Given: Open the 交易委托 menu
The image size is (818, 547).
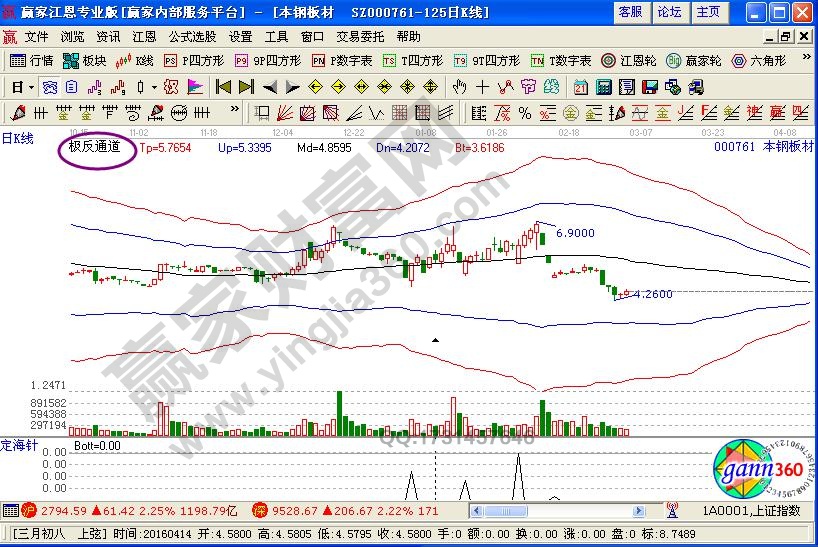Looking at the screenshot, I should [x=360, y=37].
